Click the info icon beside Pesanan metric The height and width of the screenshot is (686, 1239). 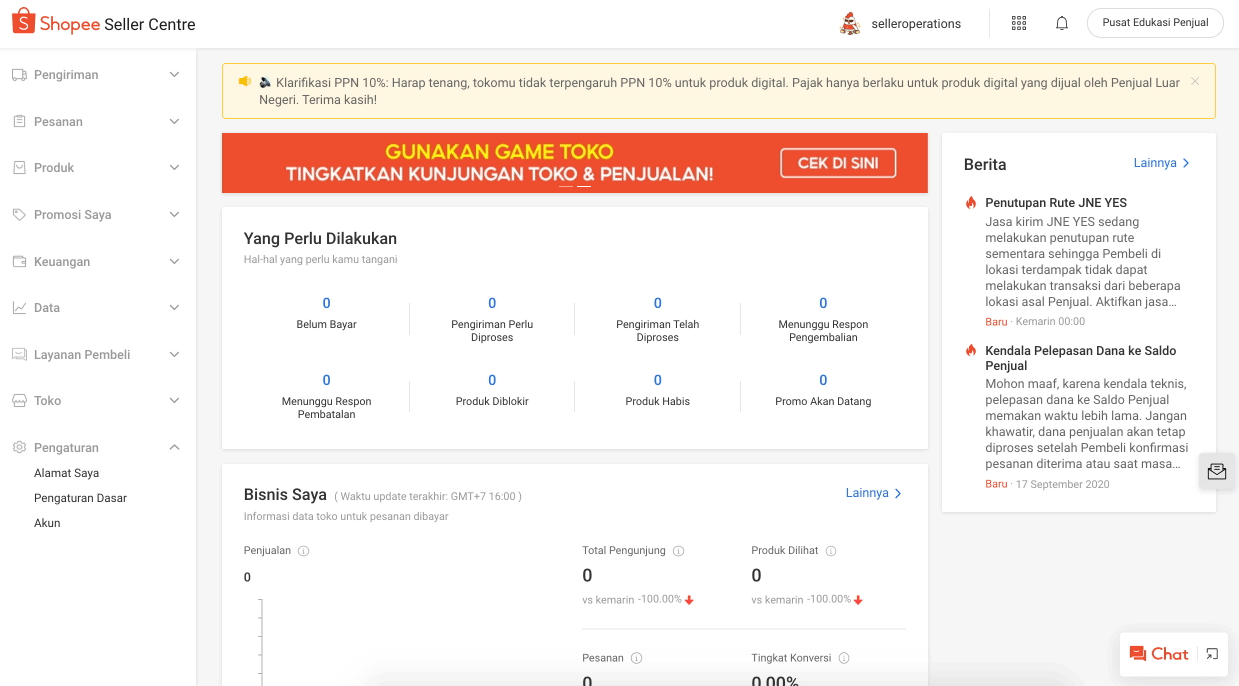[636, 658]
